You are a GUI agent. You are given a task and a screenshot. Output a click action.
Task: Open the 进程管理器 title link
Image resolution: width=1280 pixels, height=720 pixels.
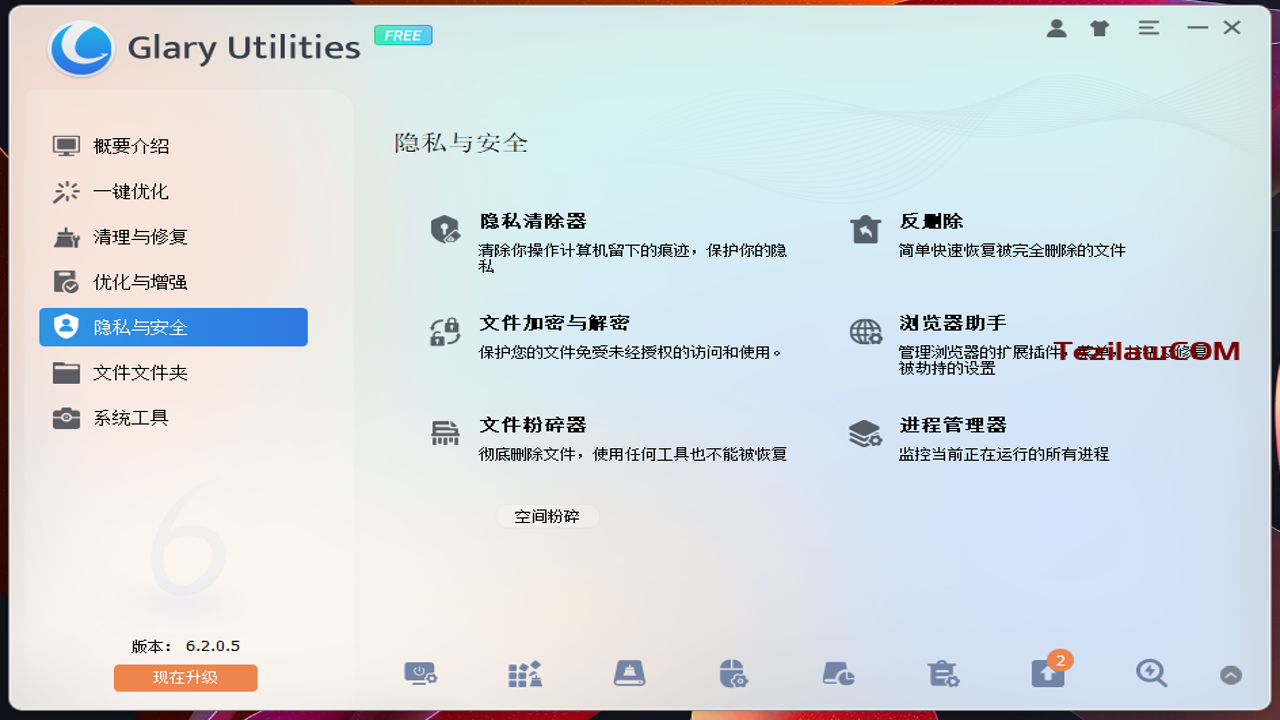pyautogui.click(x=953, y=425)
